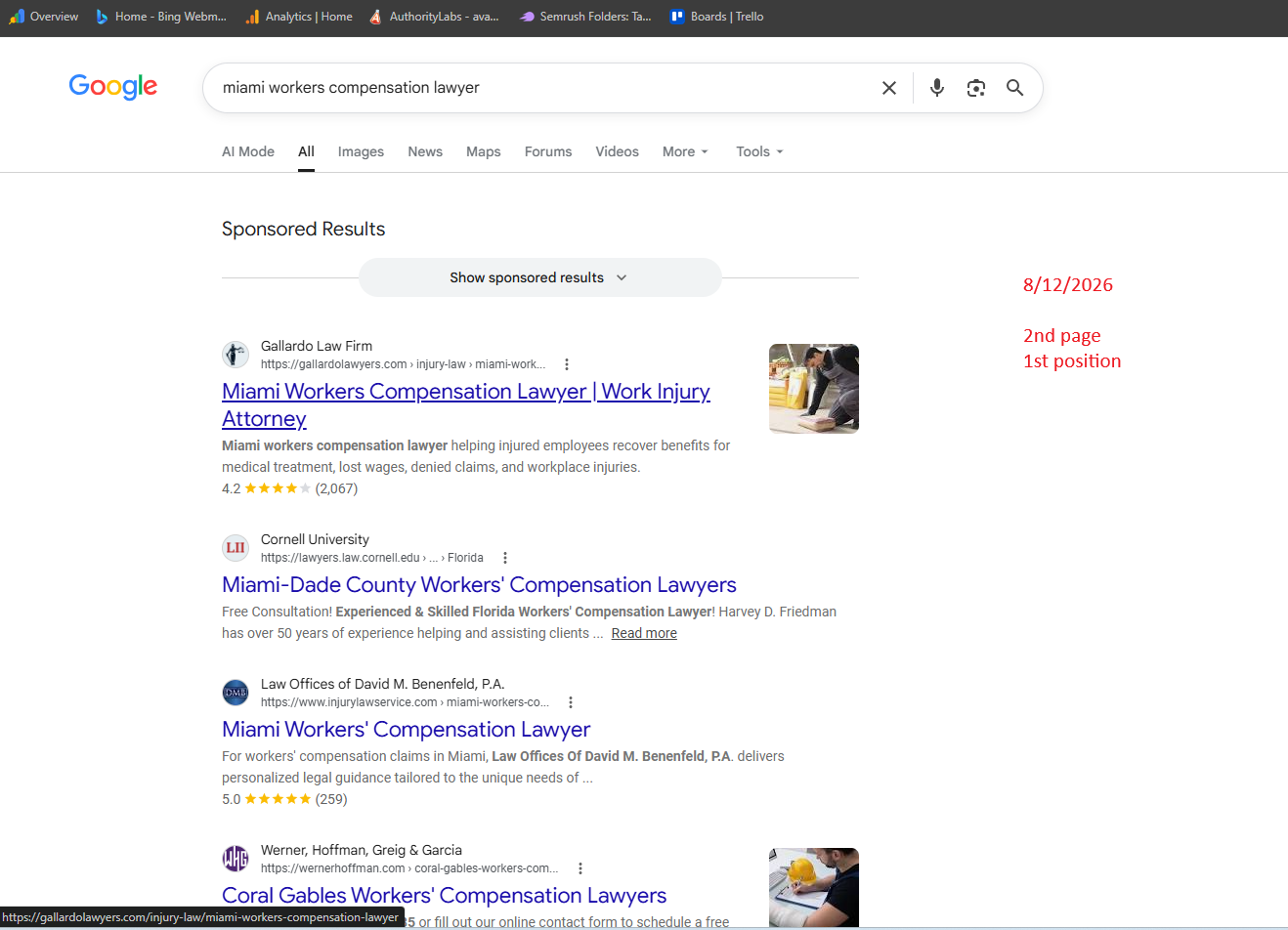The width and height of the screenshot is (1288, 930).
Task: Open AuthorityLabs bookmark
Action: [434, 17]
